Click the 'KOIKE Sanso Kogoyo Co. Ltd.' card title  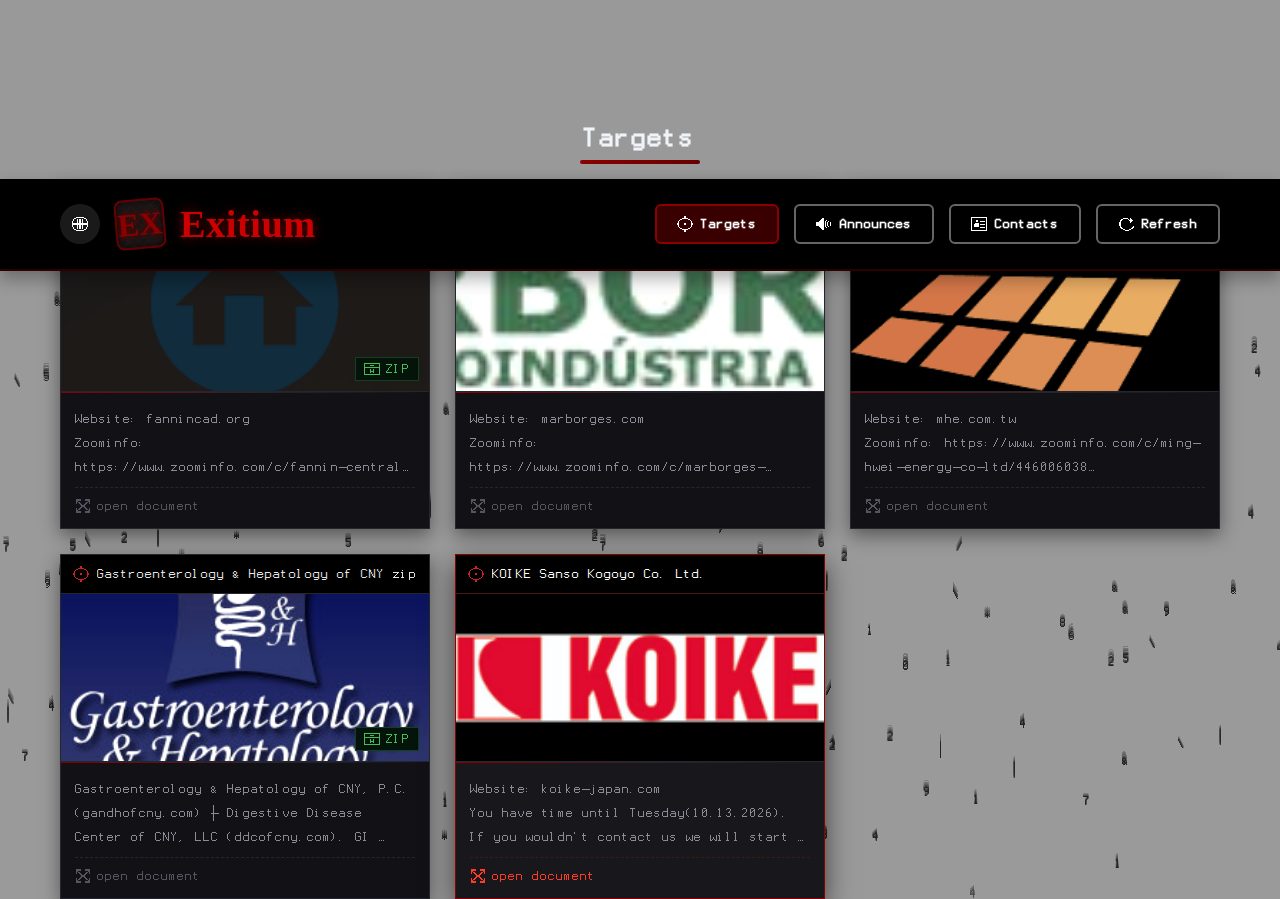coord(597,574)
